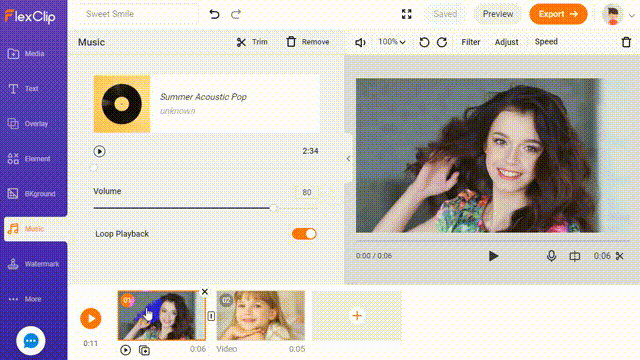The image size is (640, 360).
Task: Enter fullscreen mode icon
Action: click(x=407, y=14)
